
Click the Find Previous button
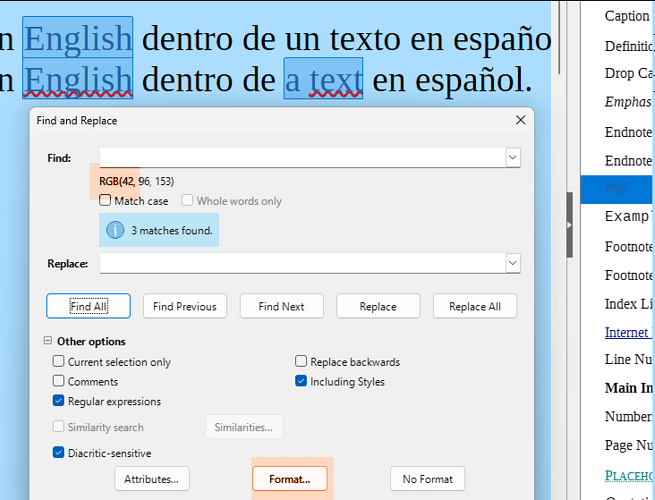[x=185, y=306]
